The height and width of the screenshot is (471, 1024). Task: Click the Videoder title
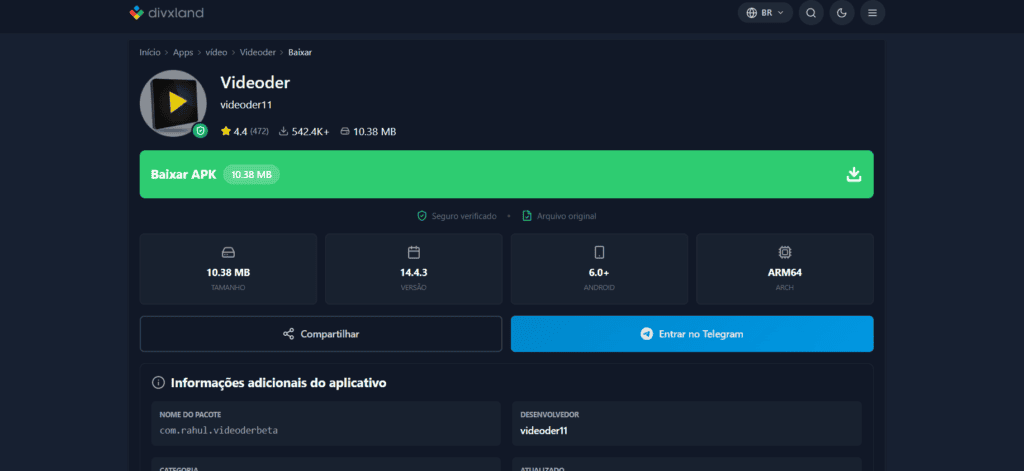coord(255,82)
